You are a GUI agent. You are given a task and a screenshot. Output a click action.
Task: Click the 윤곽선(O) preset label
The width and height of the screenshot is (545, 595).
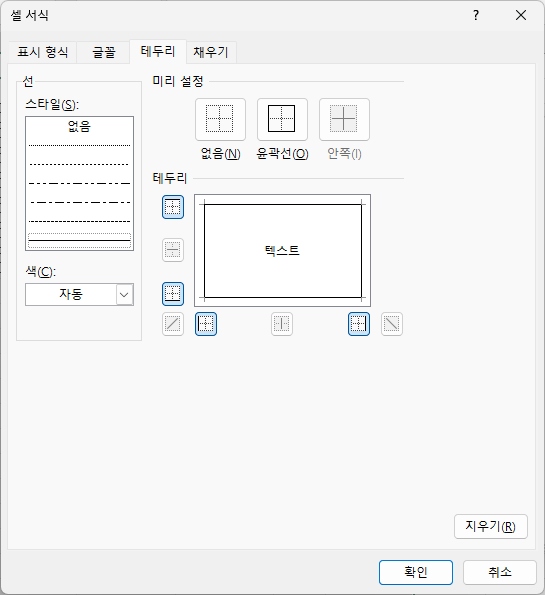click(282, 154)
